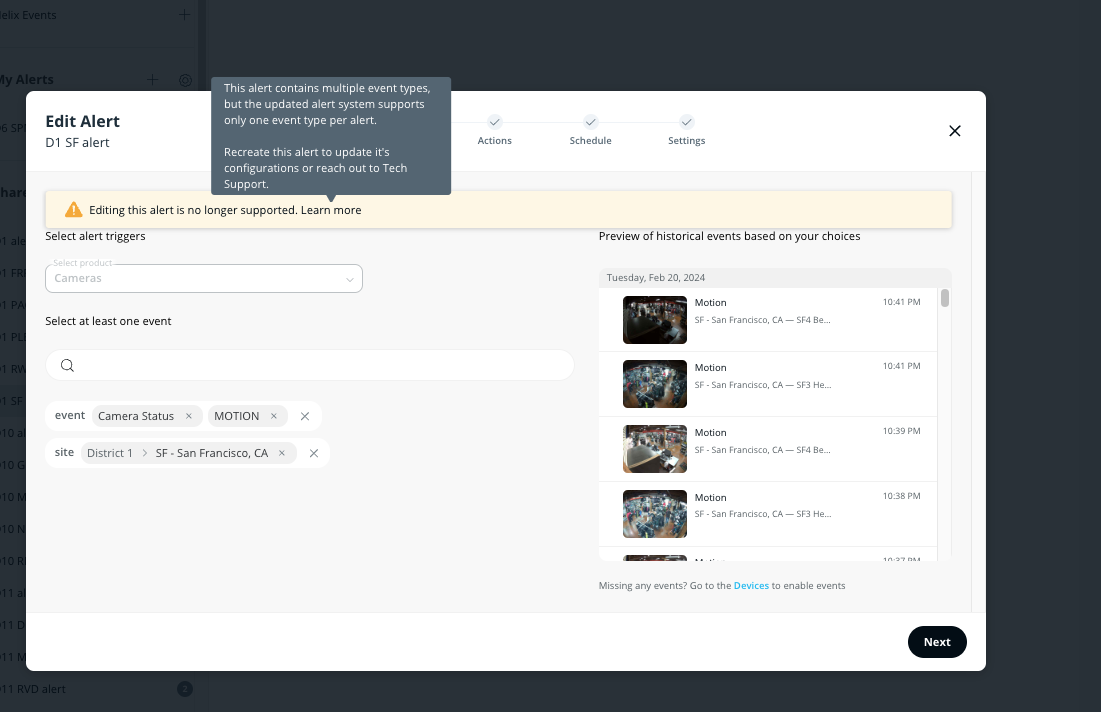Viewport: 1101px width, 712px height.
Task: Click the Learn more link
Action: point(331,210)
